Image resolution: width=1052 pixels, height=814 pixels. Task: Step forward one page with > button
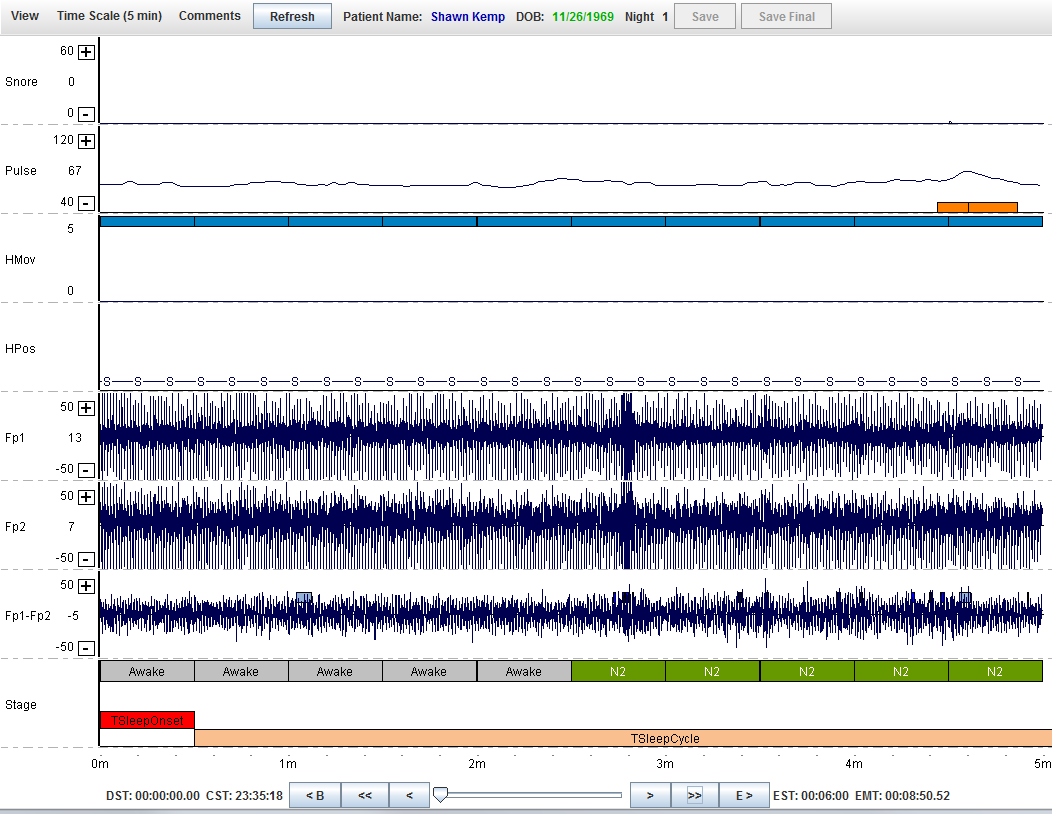(x=649, y=796)
